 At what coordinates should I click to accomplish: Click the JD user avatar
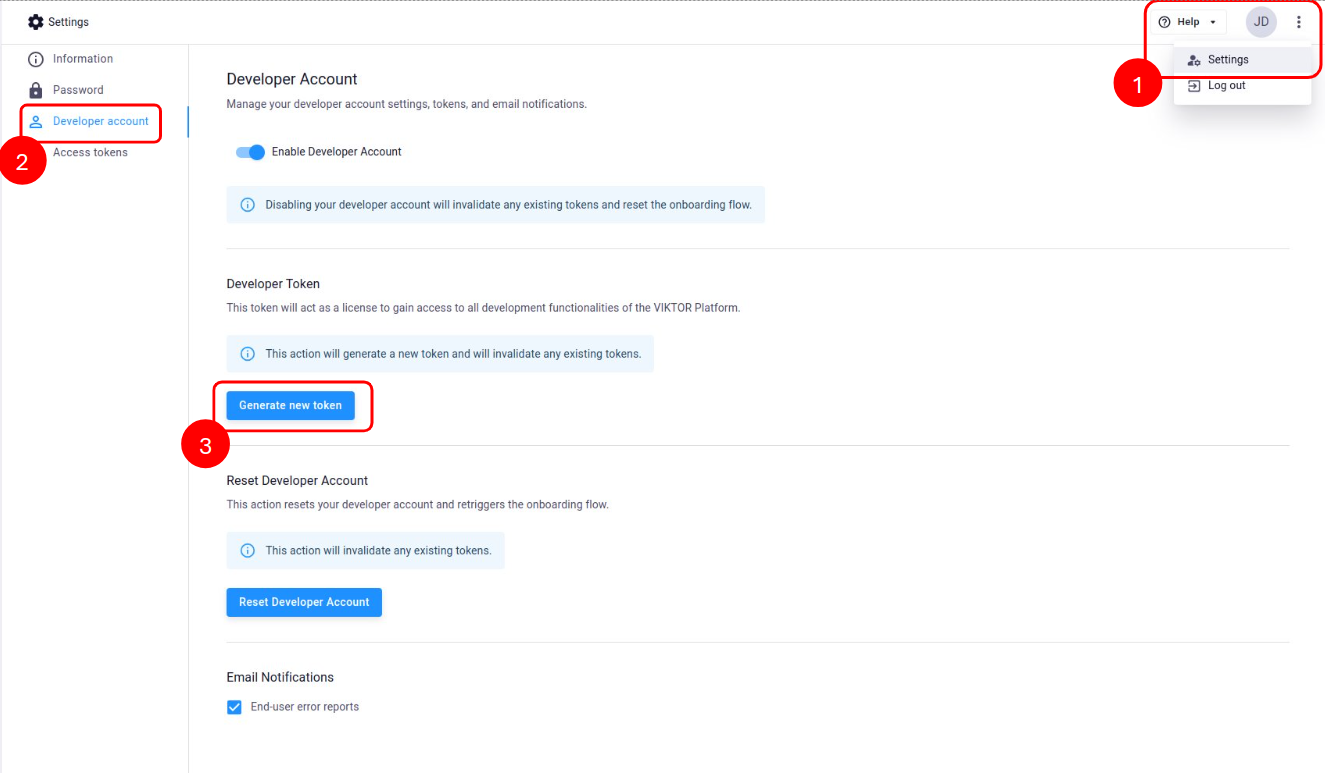[x=1261, y=22]
